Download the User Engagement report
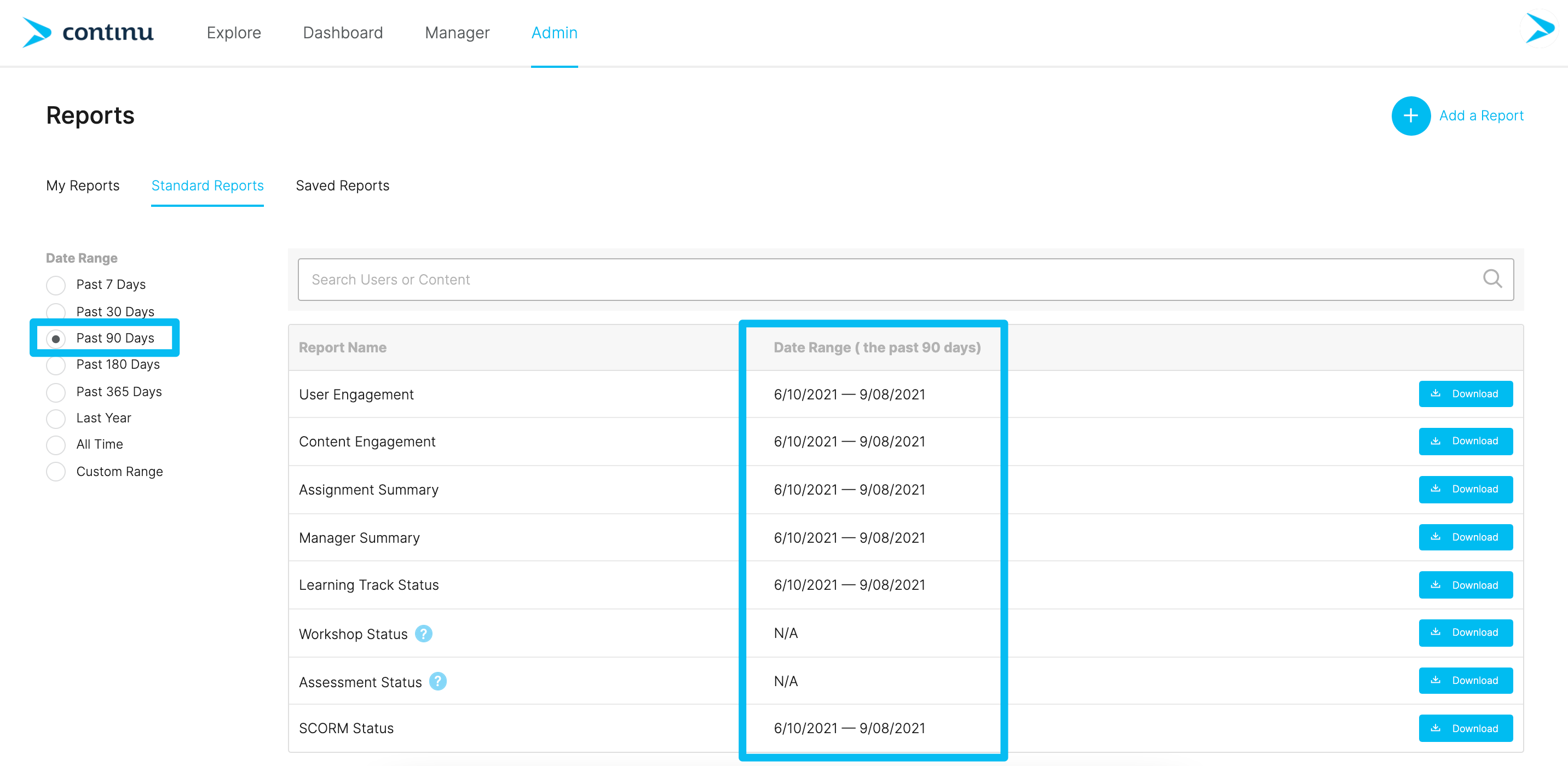Viewport: 1568px width, 766px height. click(1465, 393)
